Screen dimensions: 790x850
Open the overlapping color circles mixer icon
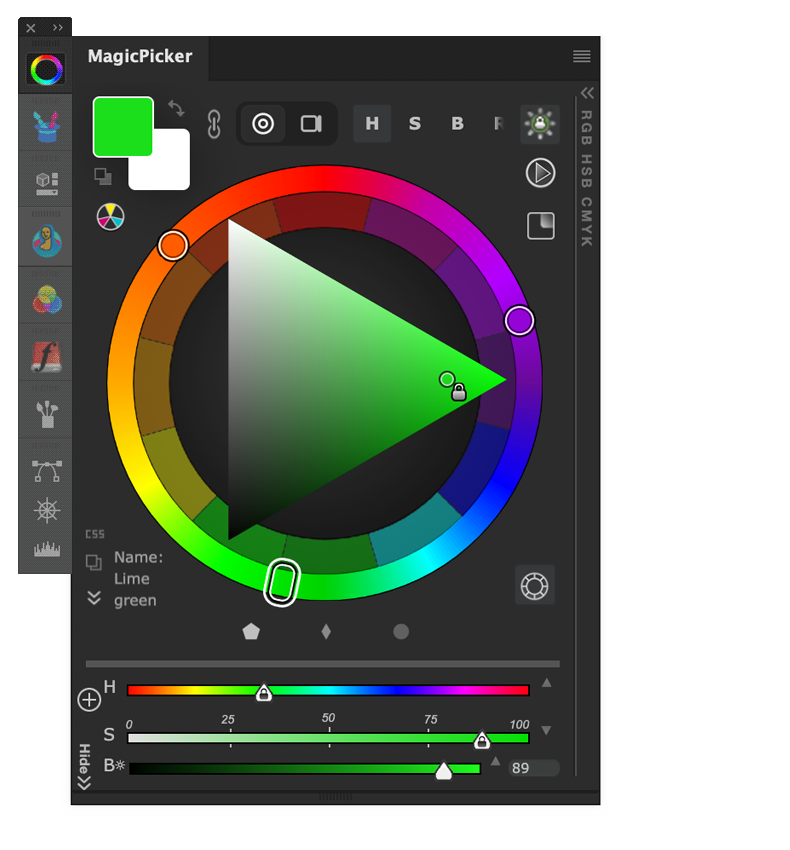tap(47, 299)
